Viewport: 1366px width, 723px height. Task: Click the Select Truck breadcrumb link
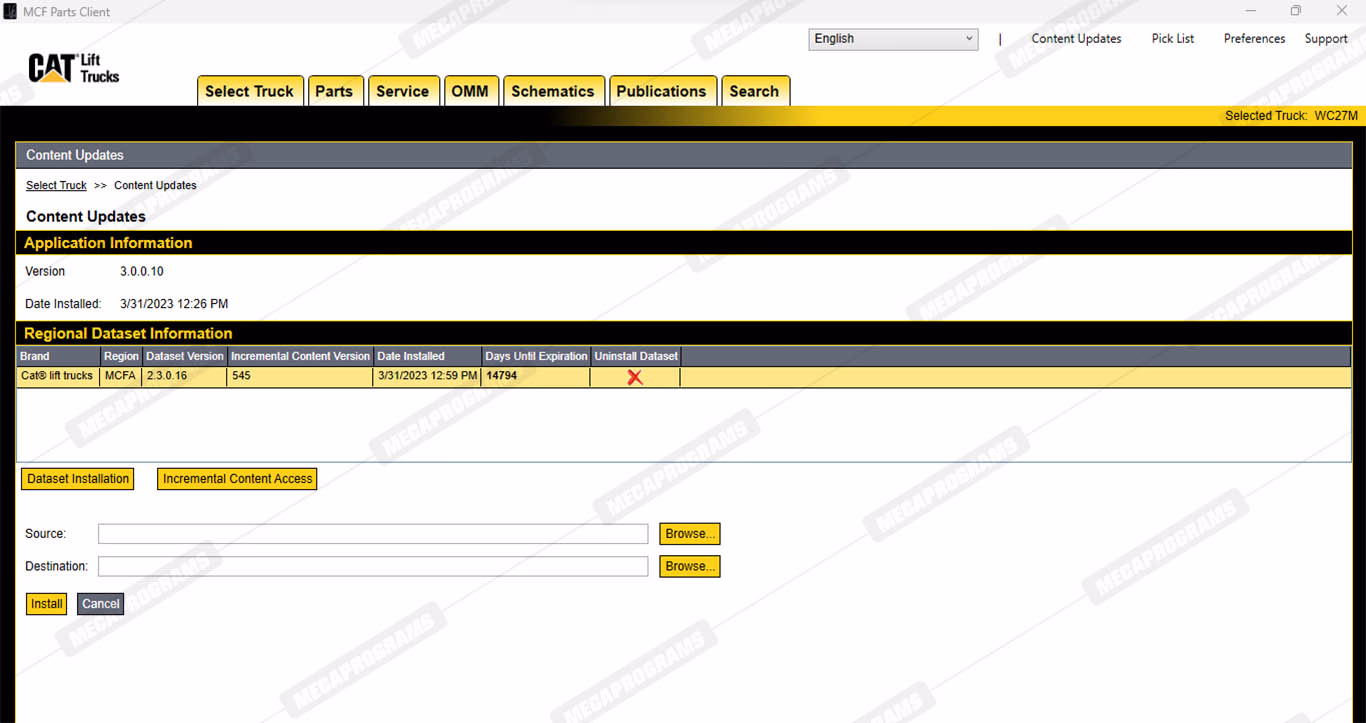[56, 186]
